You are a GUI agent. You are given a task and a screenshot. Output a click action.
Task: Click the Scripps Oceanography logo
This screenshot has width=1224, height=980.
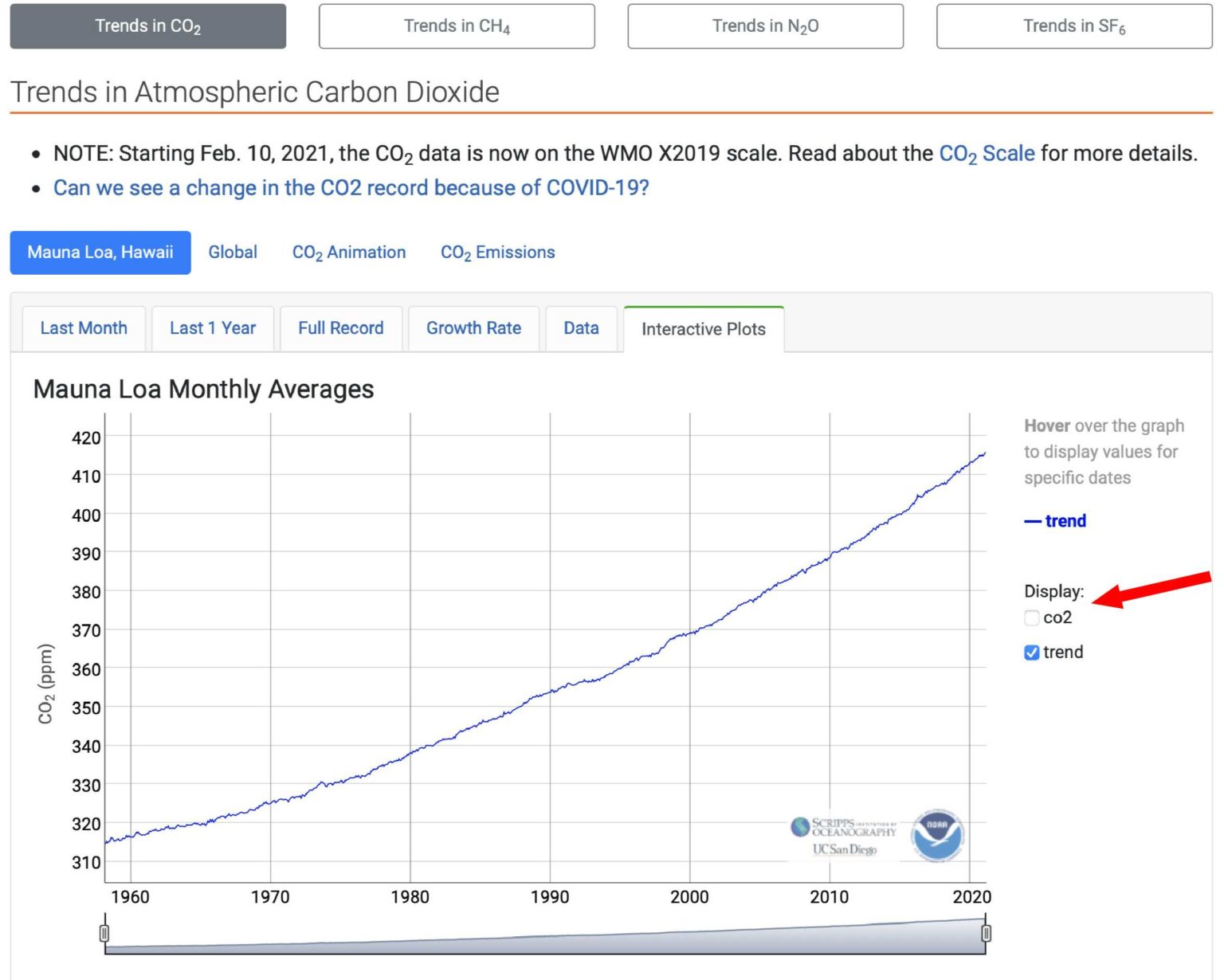point(845,836)
